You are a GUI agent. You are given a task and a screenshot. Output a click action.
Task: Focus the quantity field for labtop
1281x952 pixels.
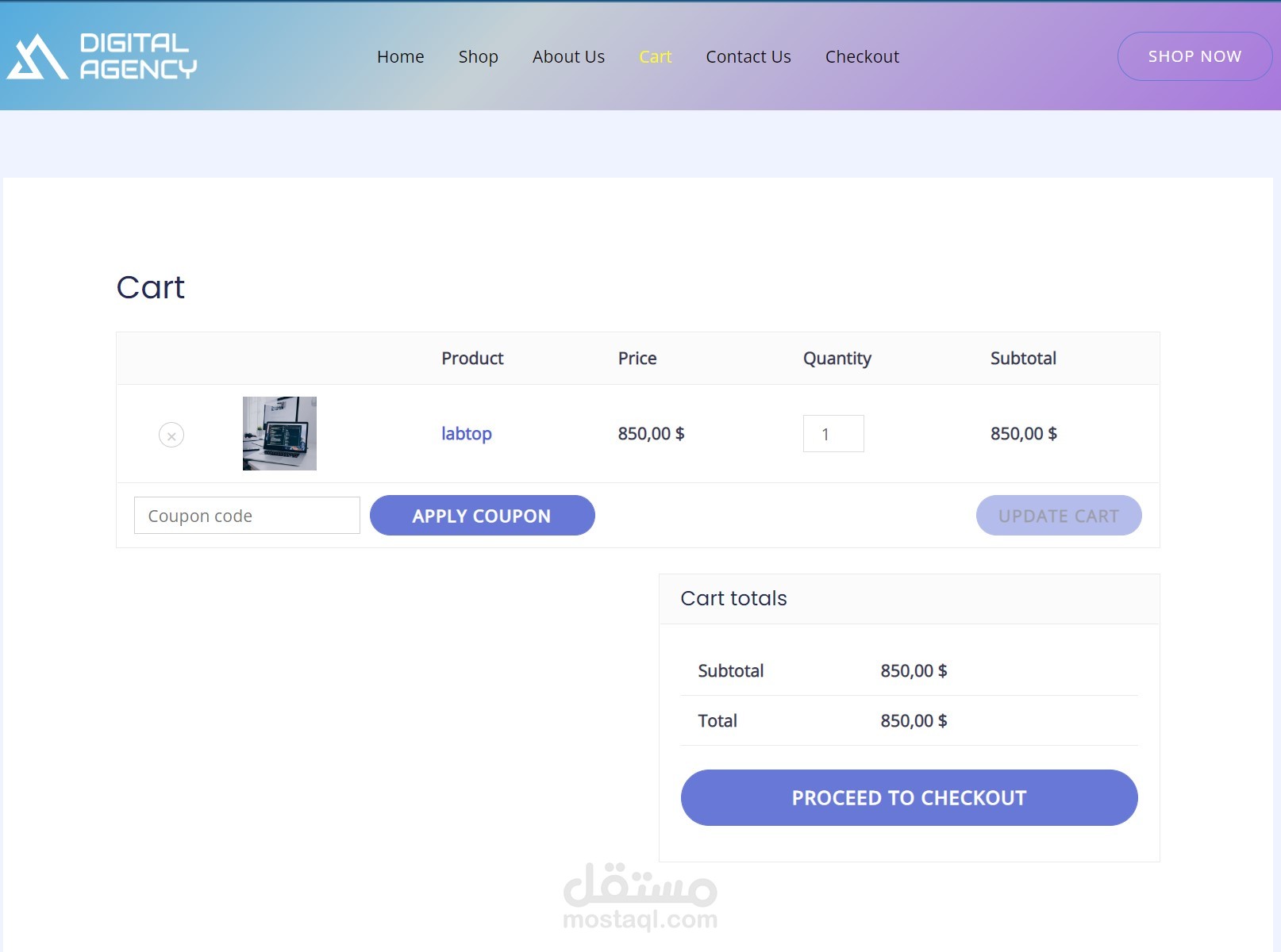(x=833, y=434)
